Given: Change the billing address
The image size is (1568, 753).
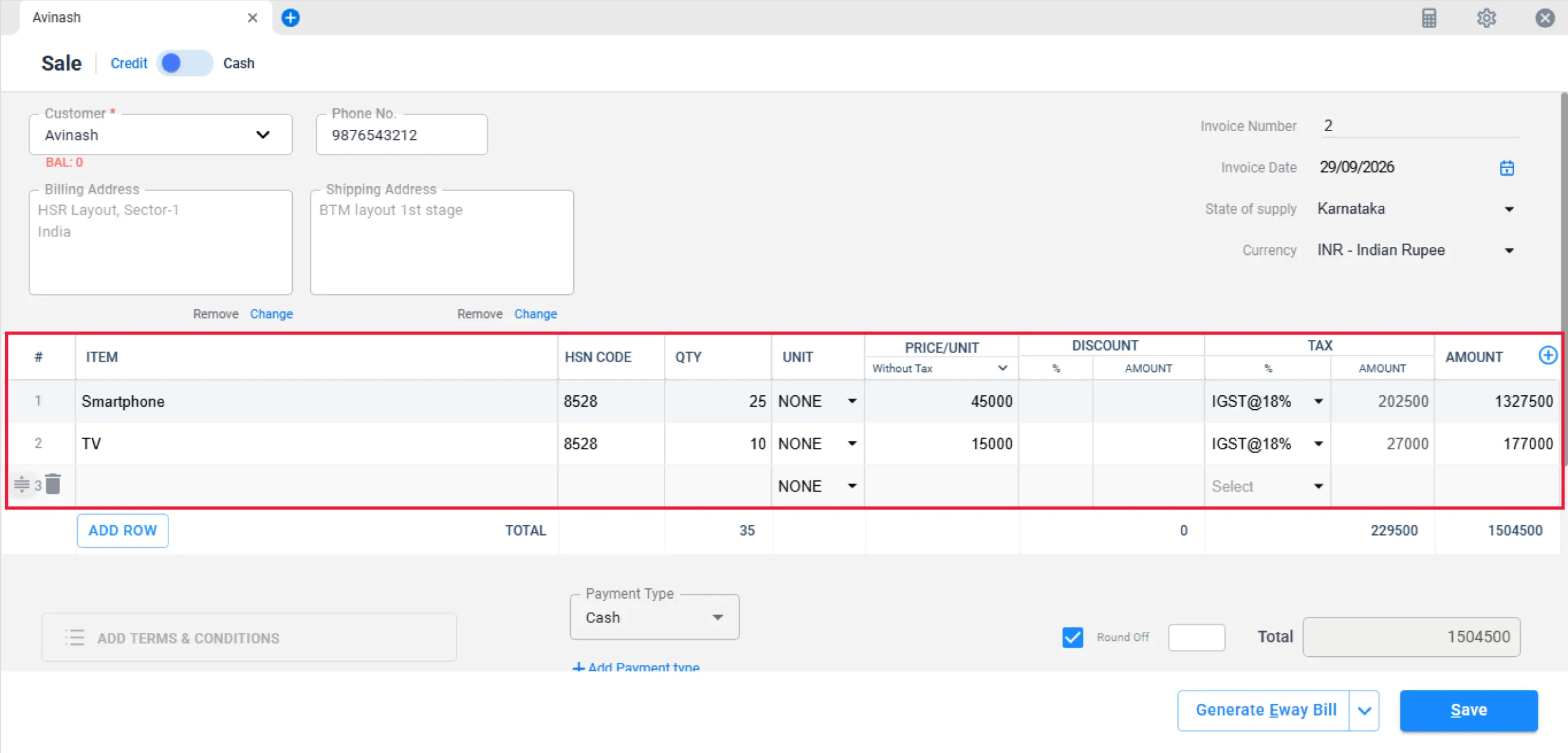Looking at the screenshot, I should [x=271, y=314].
